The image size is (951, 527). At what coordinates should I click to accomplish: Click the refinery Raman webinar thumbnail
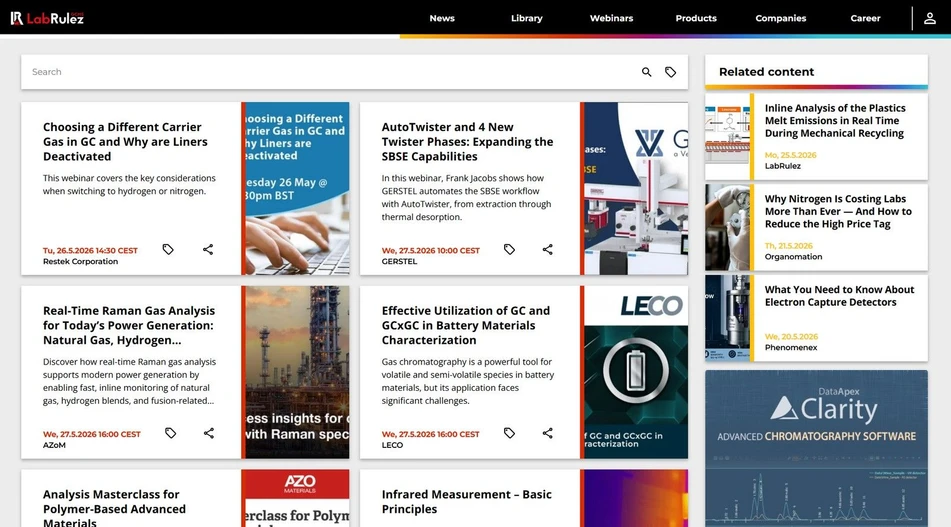pos(297,372)
